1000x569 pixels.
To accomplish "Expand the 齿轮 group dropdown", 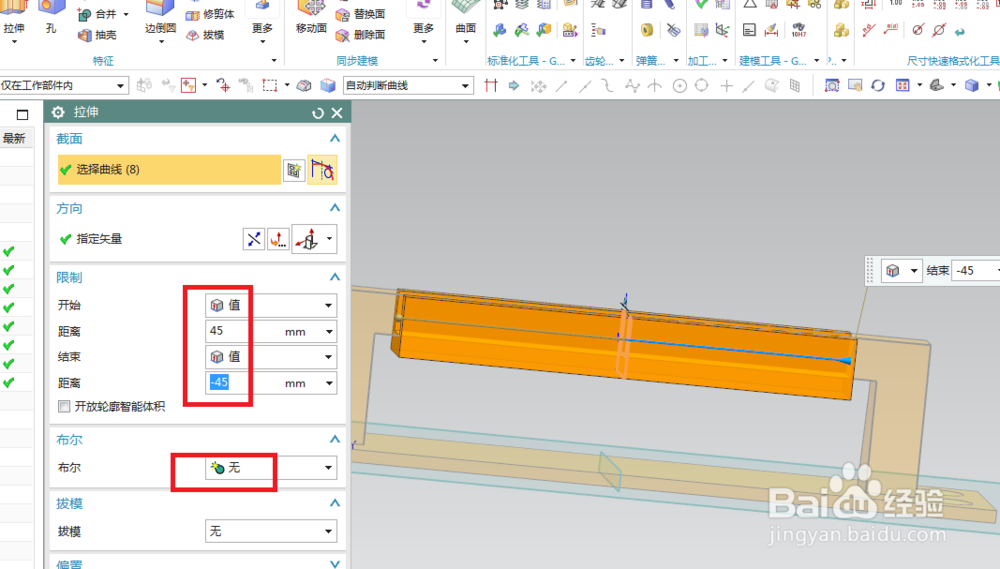I will (622, 61).
